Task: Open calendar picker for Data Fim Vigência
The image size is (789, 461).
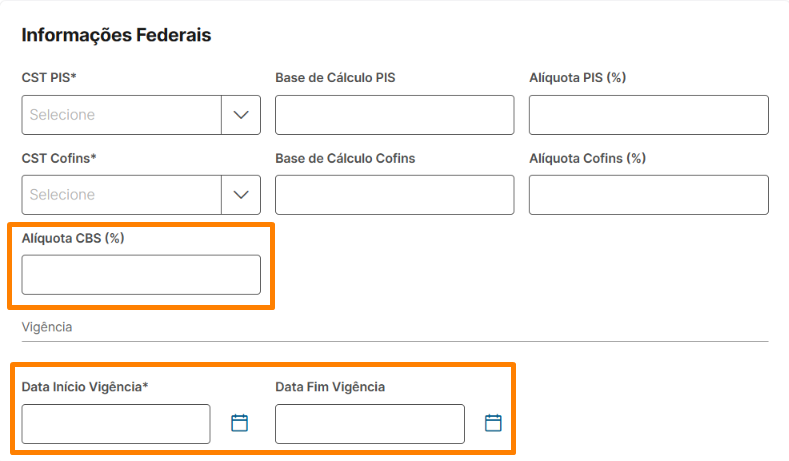Action: coord(493,423)
